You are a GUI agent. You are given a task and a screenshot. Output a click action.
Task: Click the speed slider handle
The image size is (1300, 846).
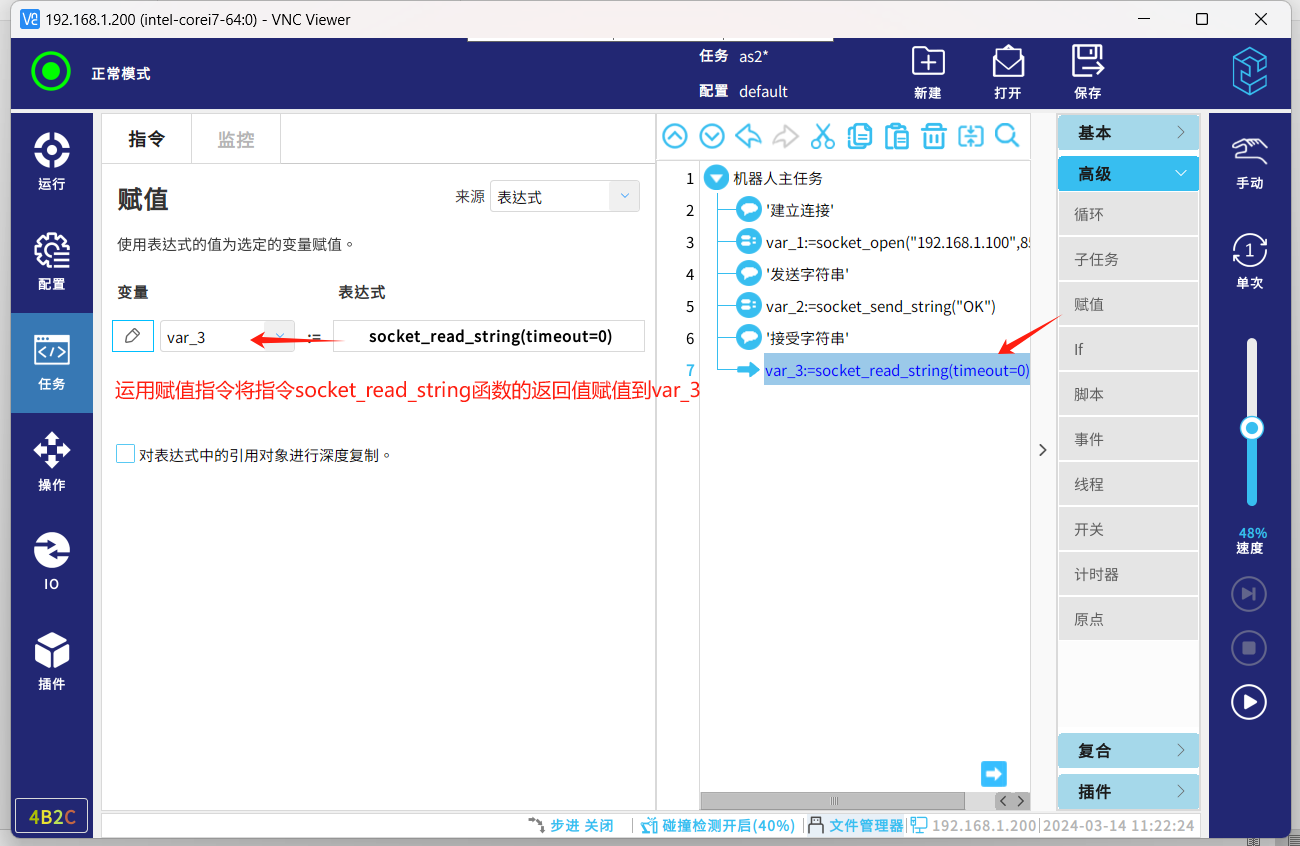click(1251, 428)
